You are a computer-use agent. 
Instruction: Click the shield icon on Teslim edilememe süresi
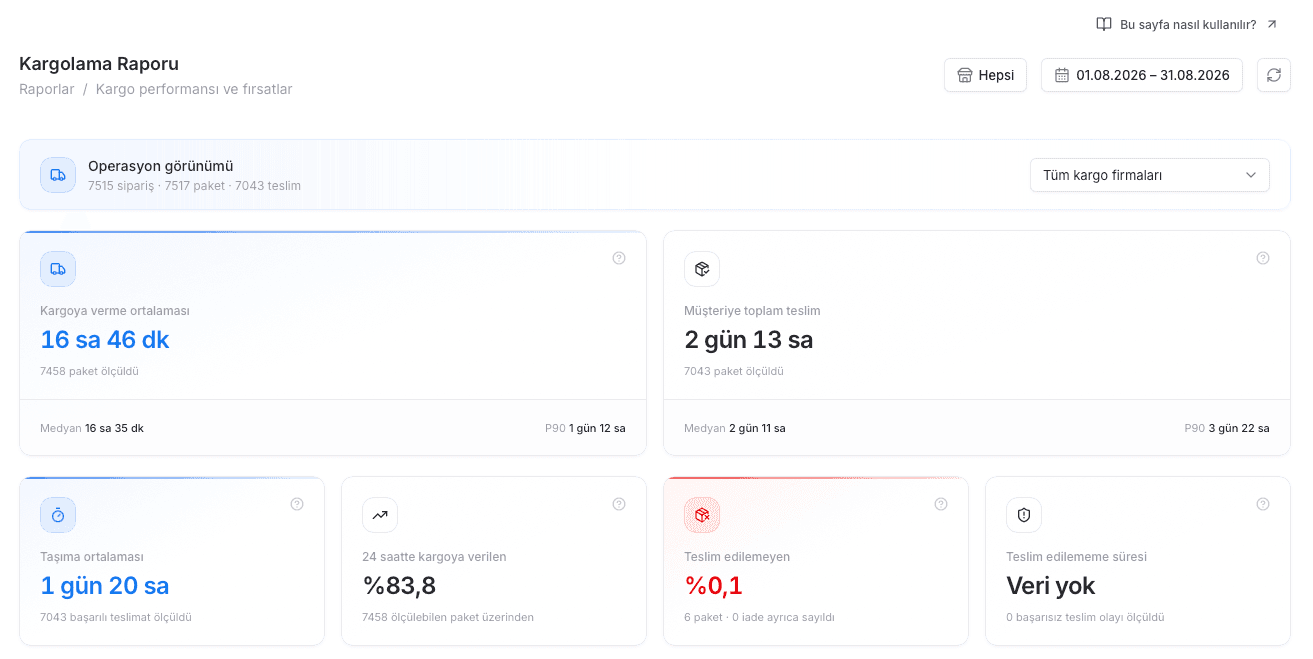pyautogui.click(x=1024, y=515)
